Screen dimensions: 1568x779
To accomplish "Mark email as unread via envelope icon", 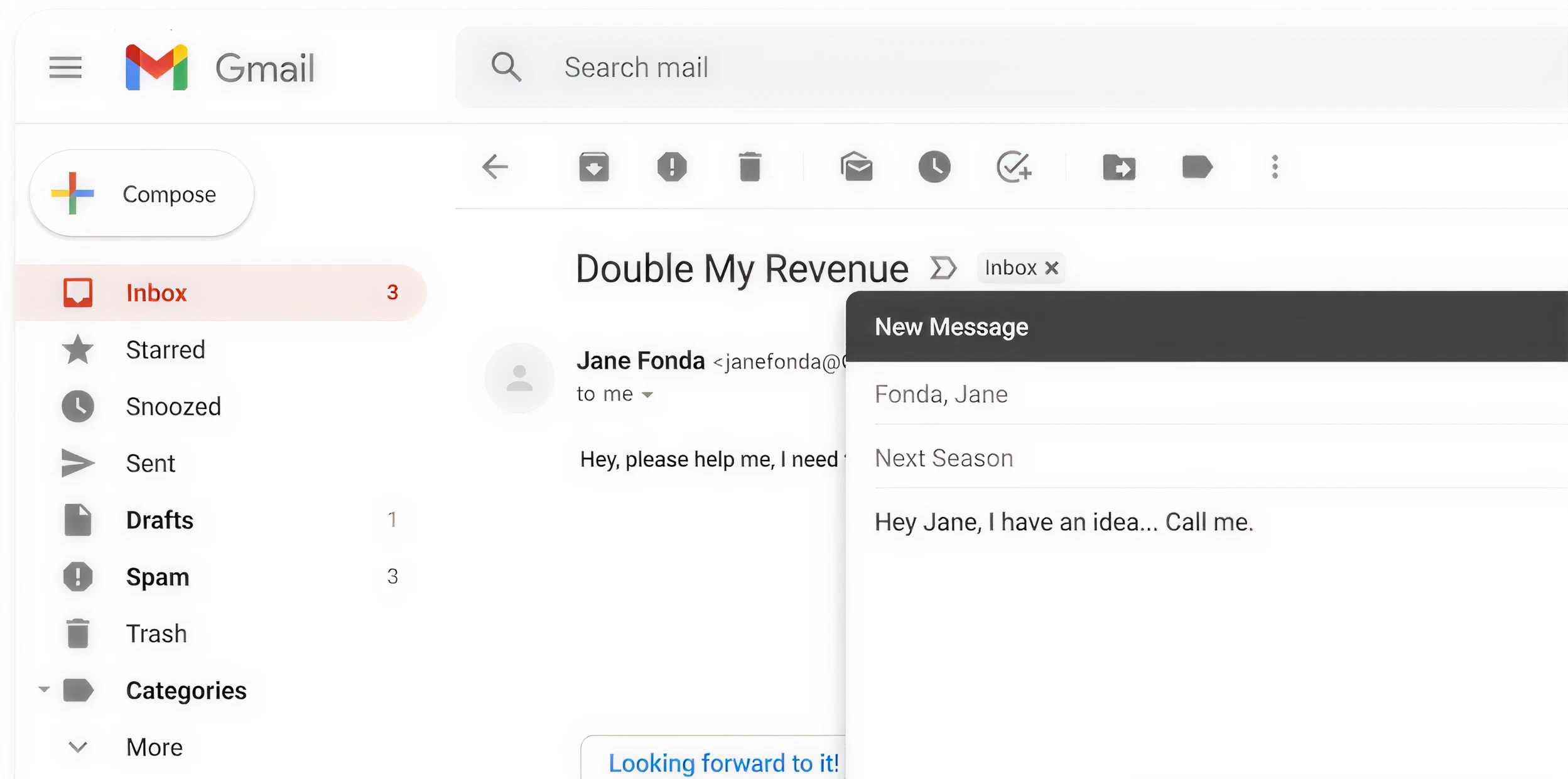I will tap(857, 167).
